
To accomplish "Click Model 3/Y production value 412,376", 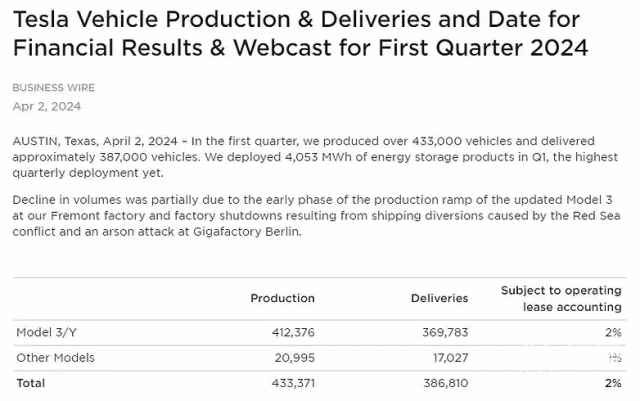I will [x=290, y=332].
